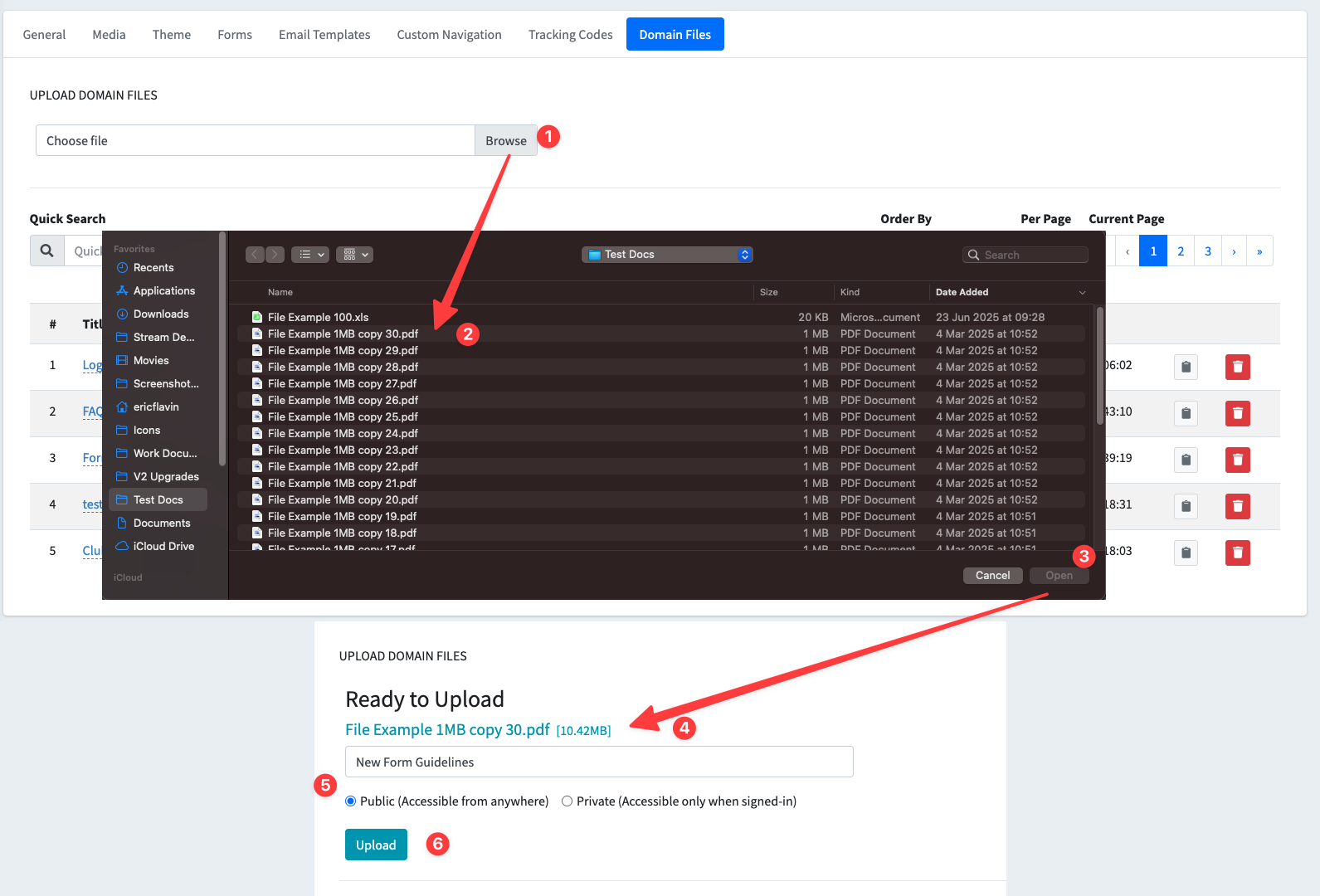Select the Test Docs sidebar folder
The image size is (1320, 896).
158,499
